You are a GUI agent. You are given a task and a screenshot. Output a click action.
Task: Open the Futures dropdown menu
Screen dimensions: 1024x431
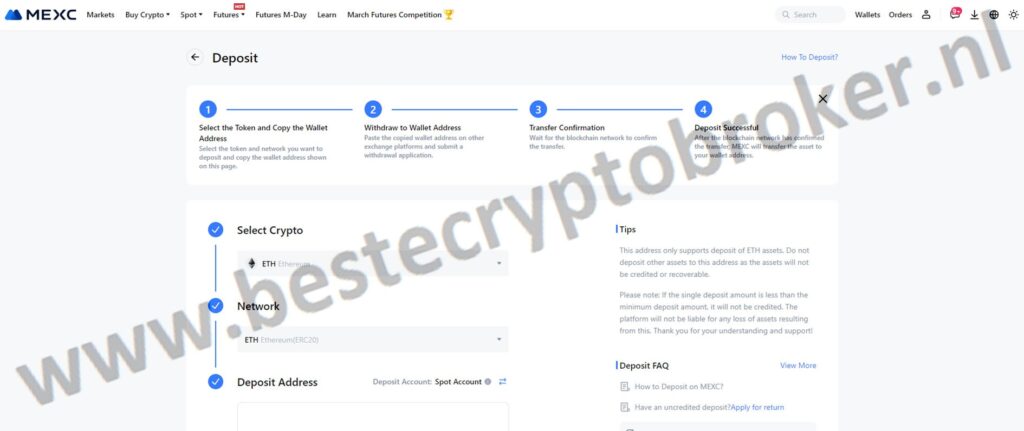click(x=229, y=14)
